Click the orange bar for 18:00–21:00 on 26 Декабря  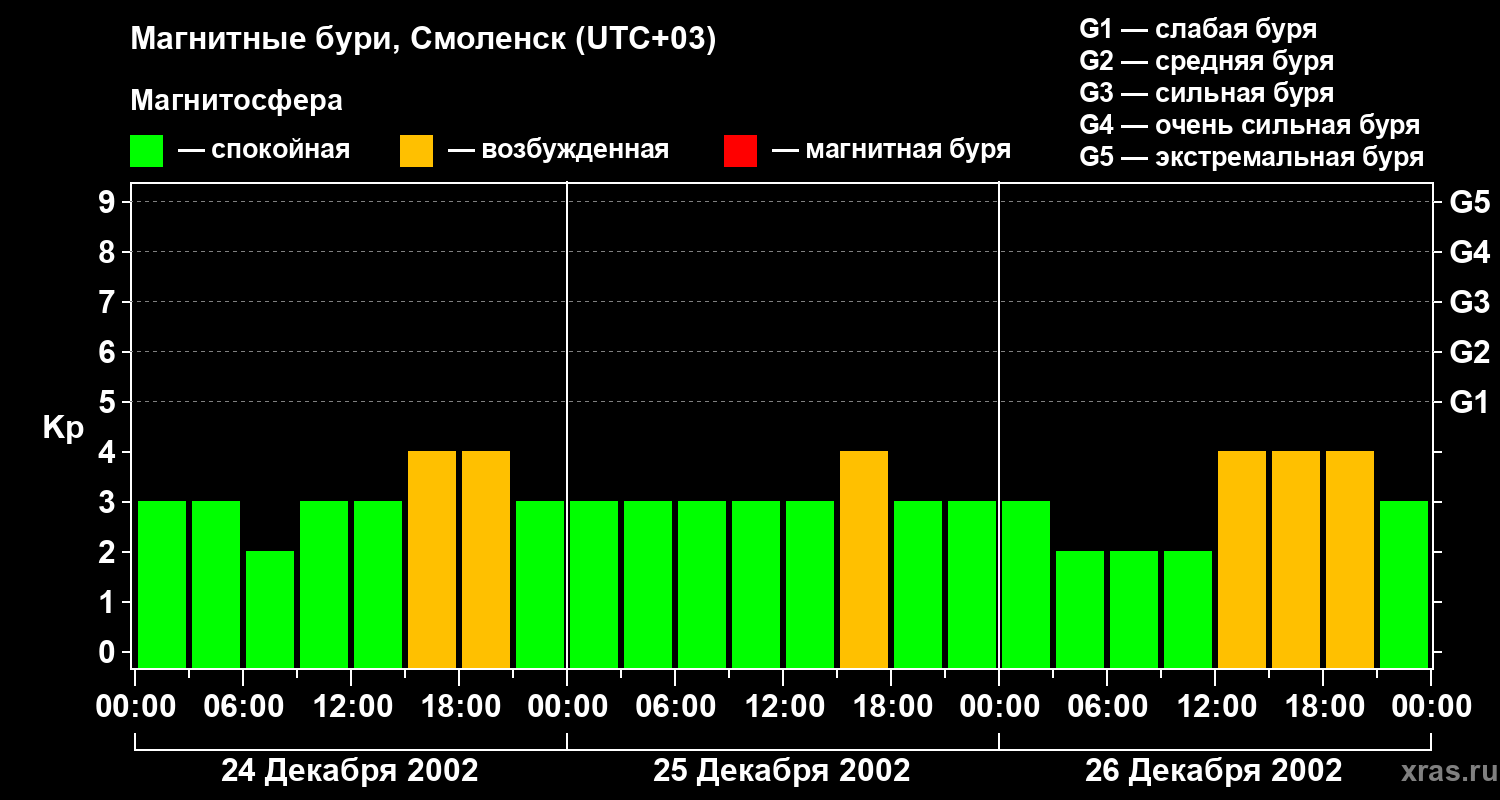(x=1350, y=559)
